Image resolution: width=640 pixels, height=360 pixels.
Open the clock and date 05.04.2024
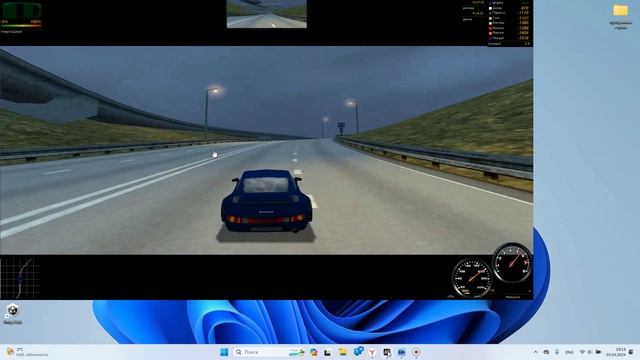pos(616,352)
